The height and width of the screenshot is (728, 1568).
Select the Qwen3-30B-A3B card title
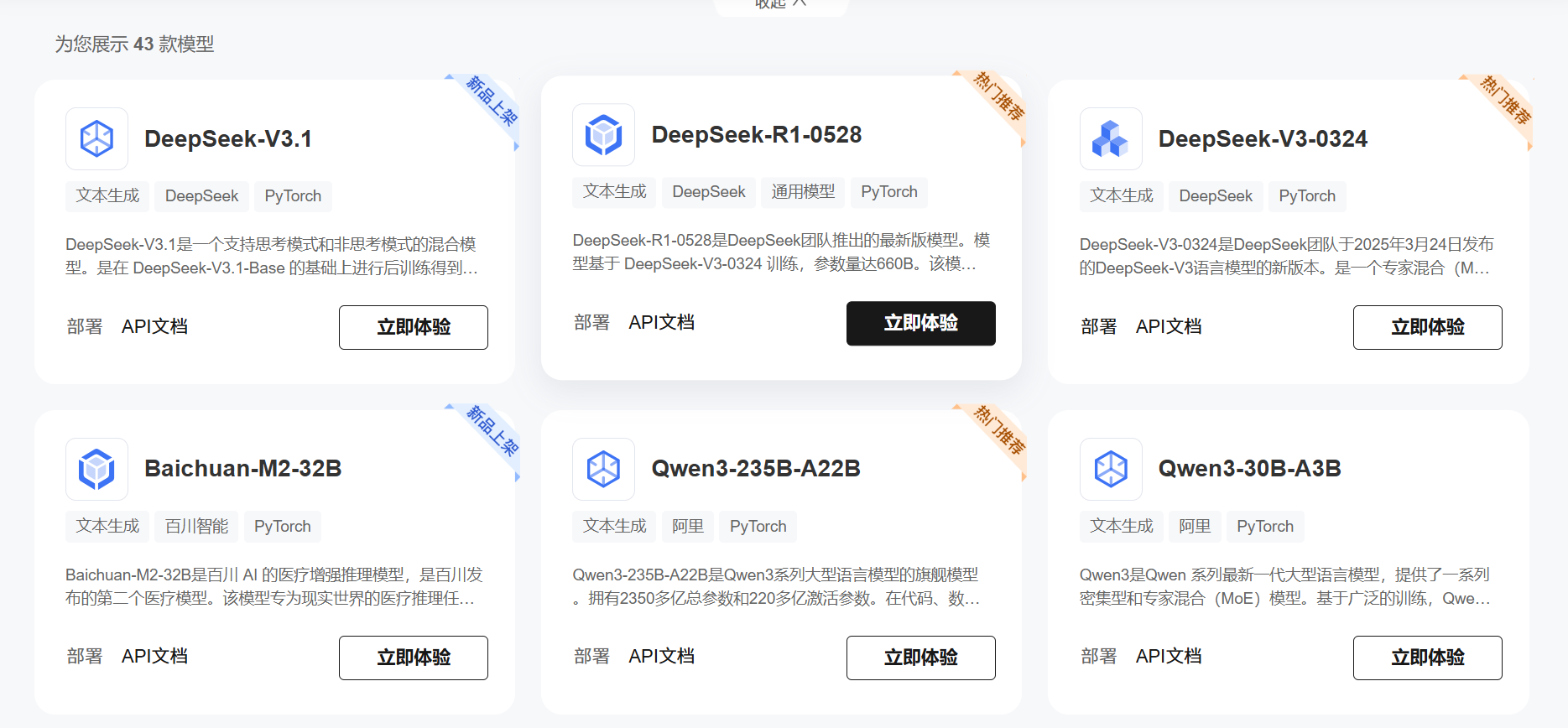[1250, 468]
